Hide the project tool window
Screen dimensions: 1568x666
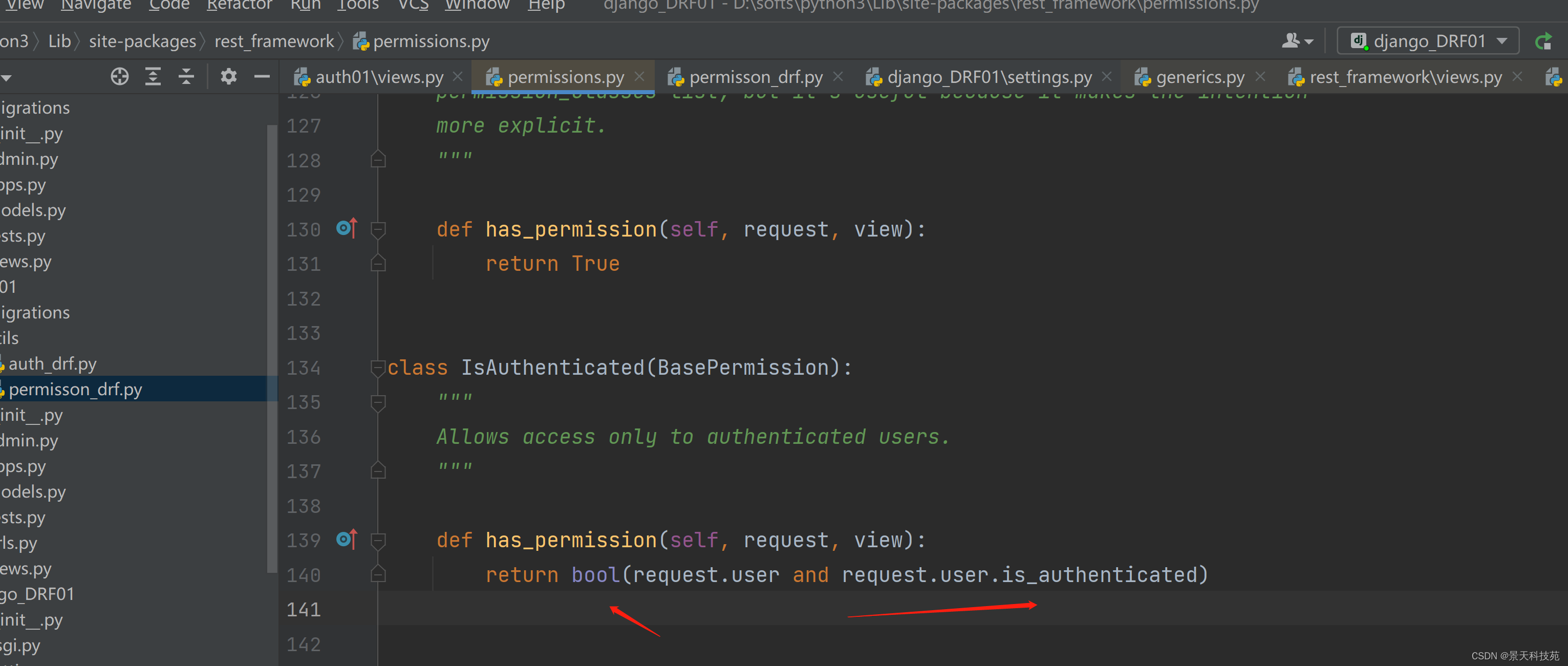pyautogui.click(x=262, y=77)
